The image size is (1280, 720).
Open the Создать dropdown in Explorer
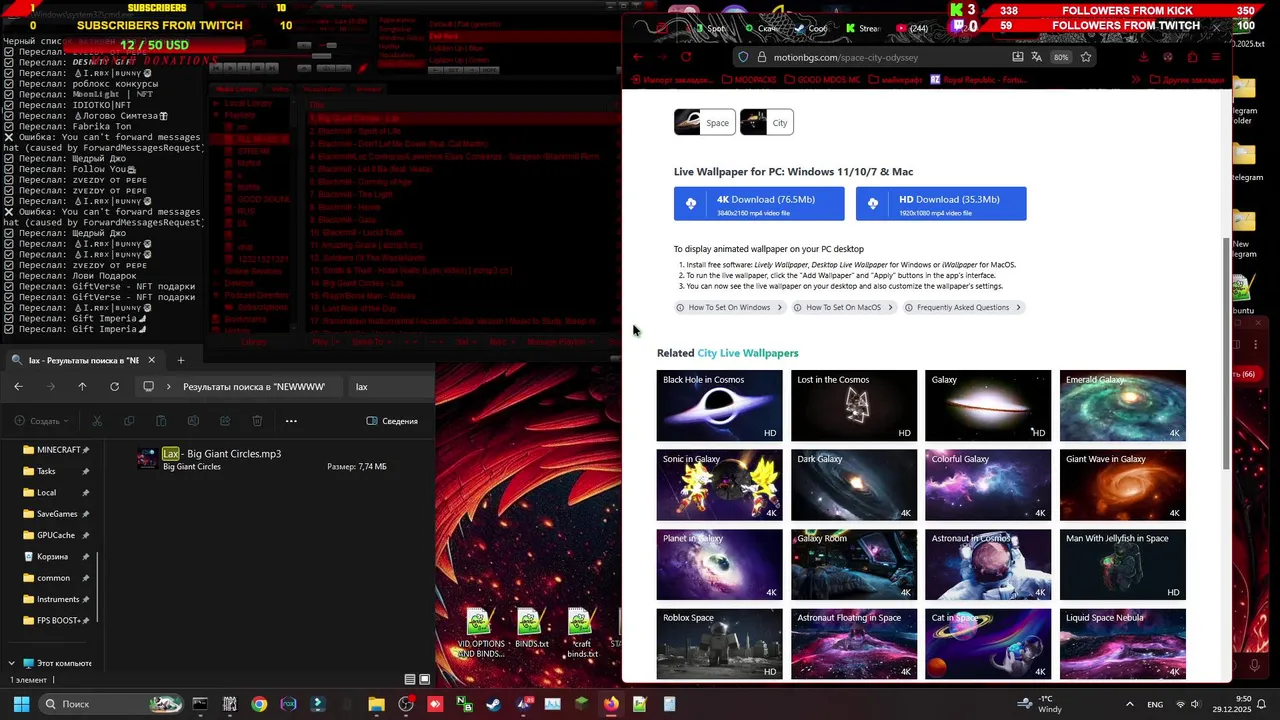[43, 421]
